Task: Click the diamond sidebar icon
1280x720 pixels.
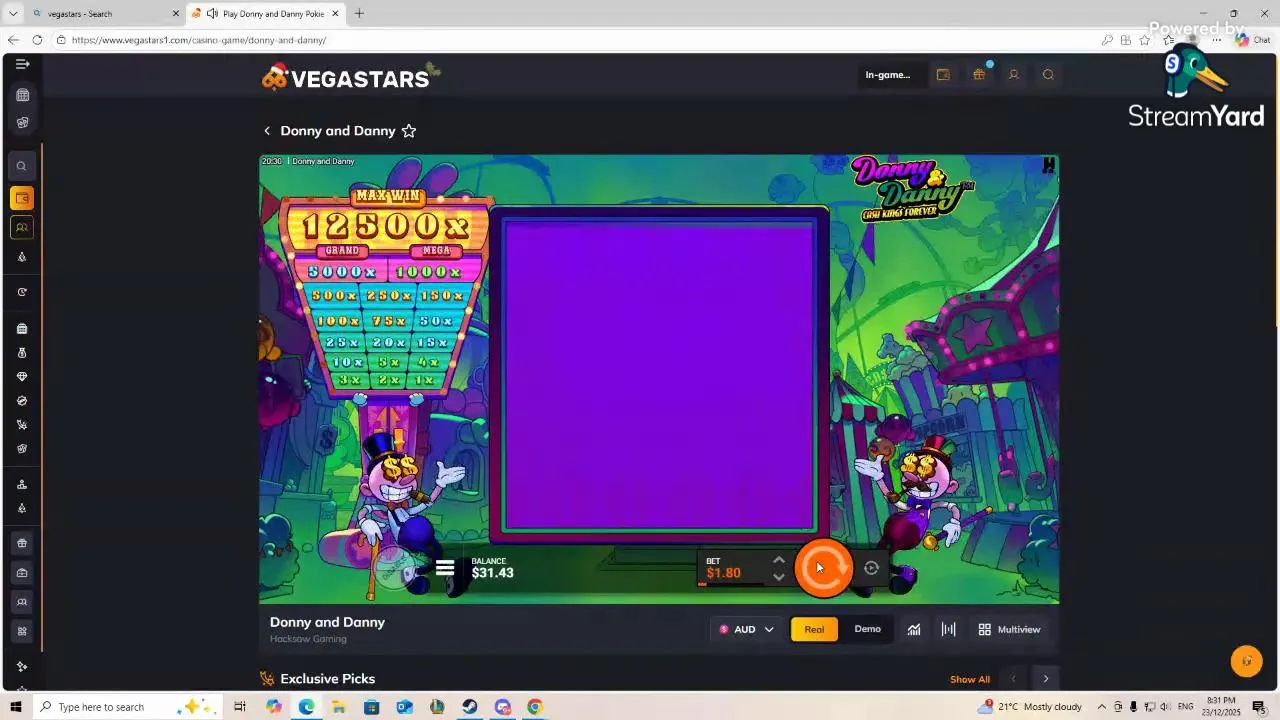Action: 22,377
